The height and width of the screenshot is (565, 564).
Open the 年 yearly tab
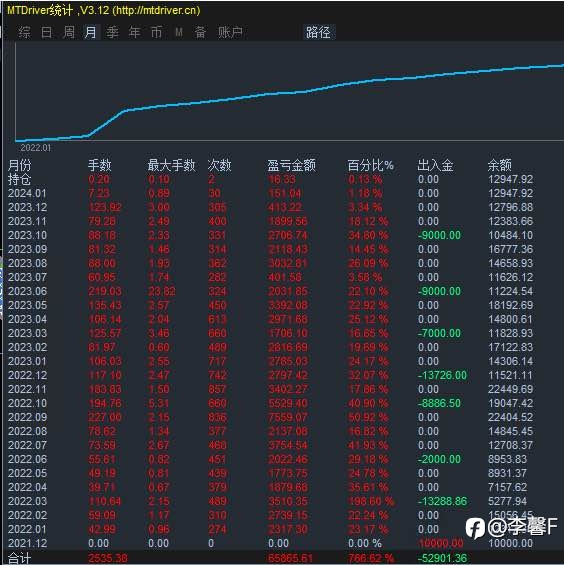[x=134, y=32]
